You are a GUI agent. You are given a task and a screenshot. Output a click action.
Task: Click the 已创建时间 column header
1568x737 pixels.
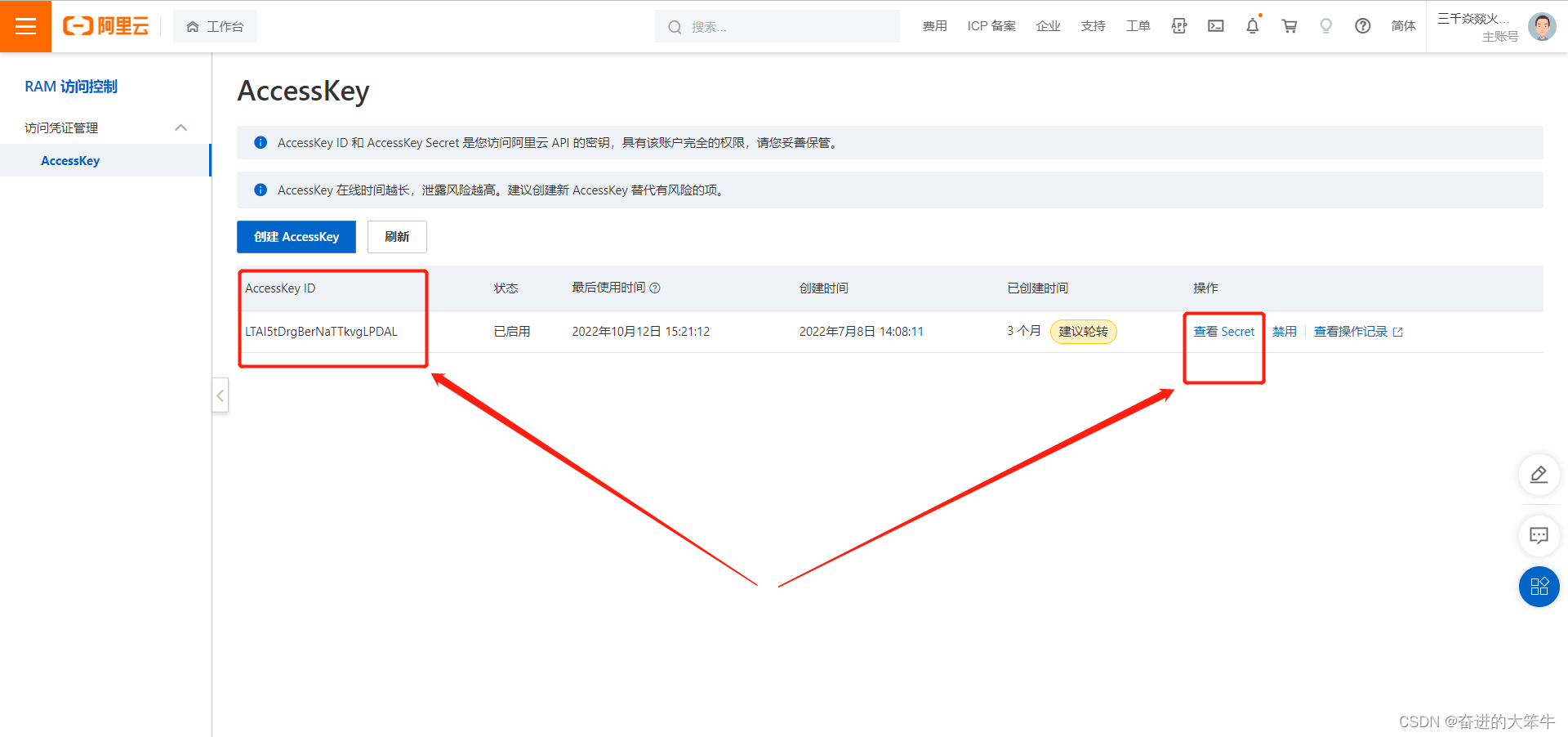(1037, 288)
